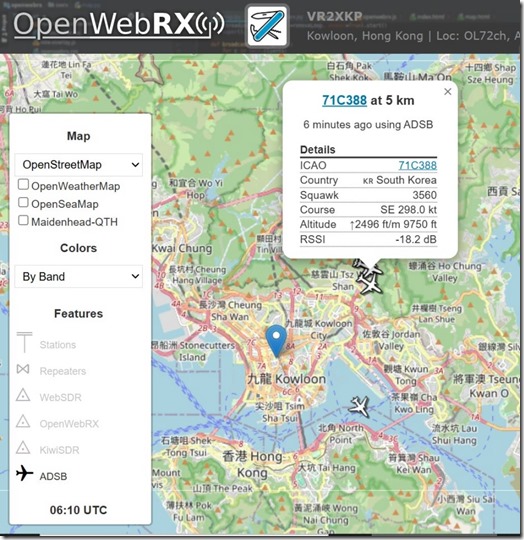Toggle the KiwiSDR feature icon
Image resolution: width=524 pixels, height=540 pixels.
[x=23, y=447]
